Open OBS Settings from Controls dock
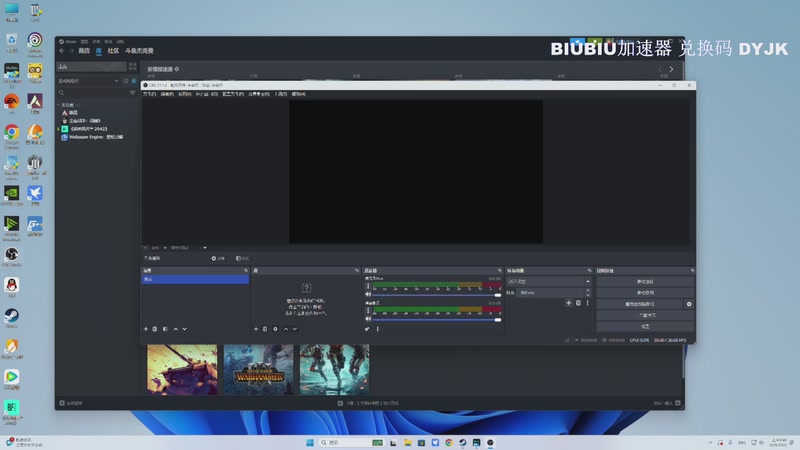Image resolution: width=800 pixels, height=450 pixels. pyautogui.click(x=645, y=327)
